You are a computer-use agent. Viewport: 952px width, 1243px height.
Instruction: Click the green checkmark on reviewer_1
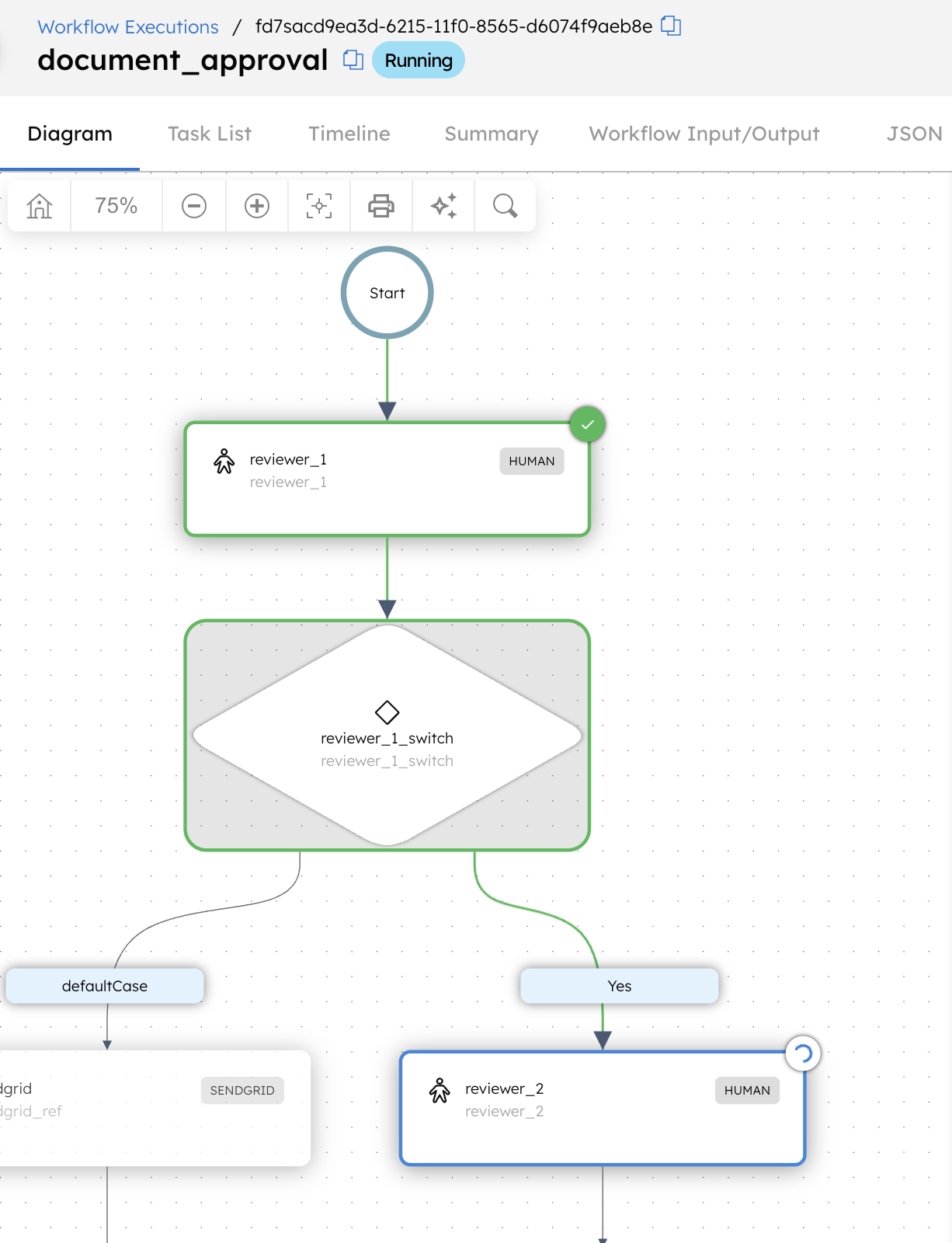[588, 424]
